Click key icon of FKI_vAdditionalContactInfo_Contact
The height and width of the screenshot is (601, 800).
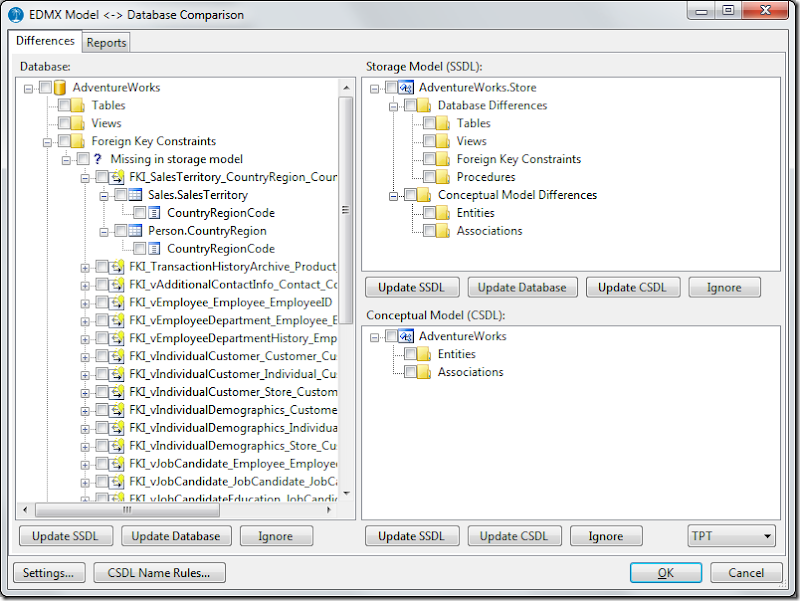(118, 285)
